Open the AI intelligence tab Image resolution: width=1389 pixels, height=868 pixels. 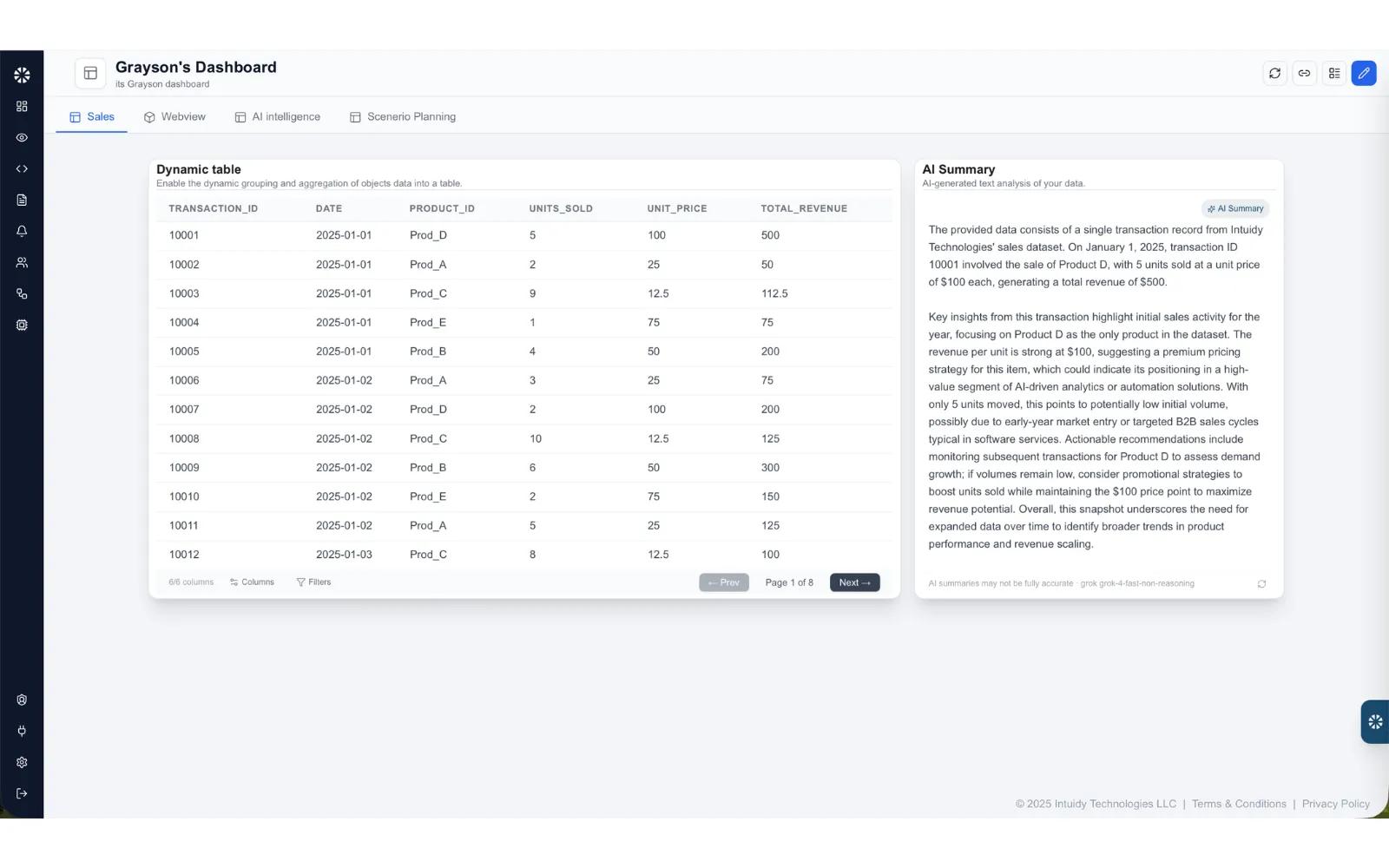point(277,117)
